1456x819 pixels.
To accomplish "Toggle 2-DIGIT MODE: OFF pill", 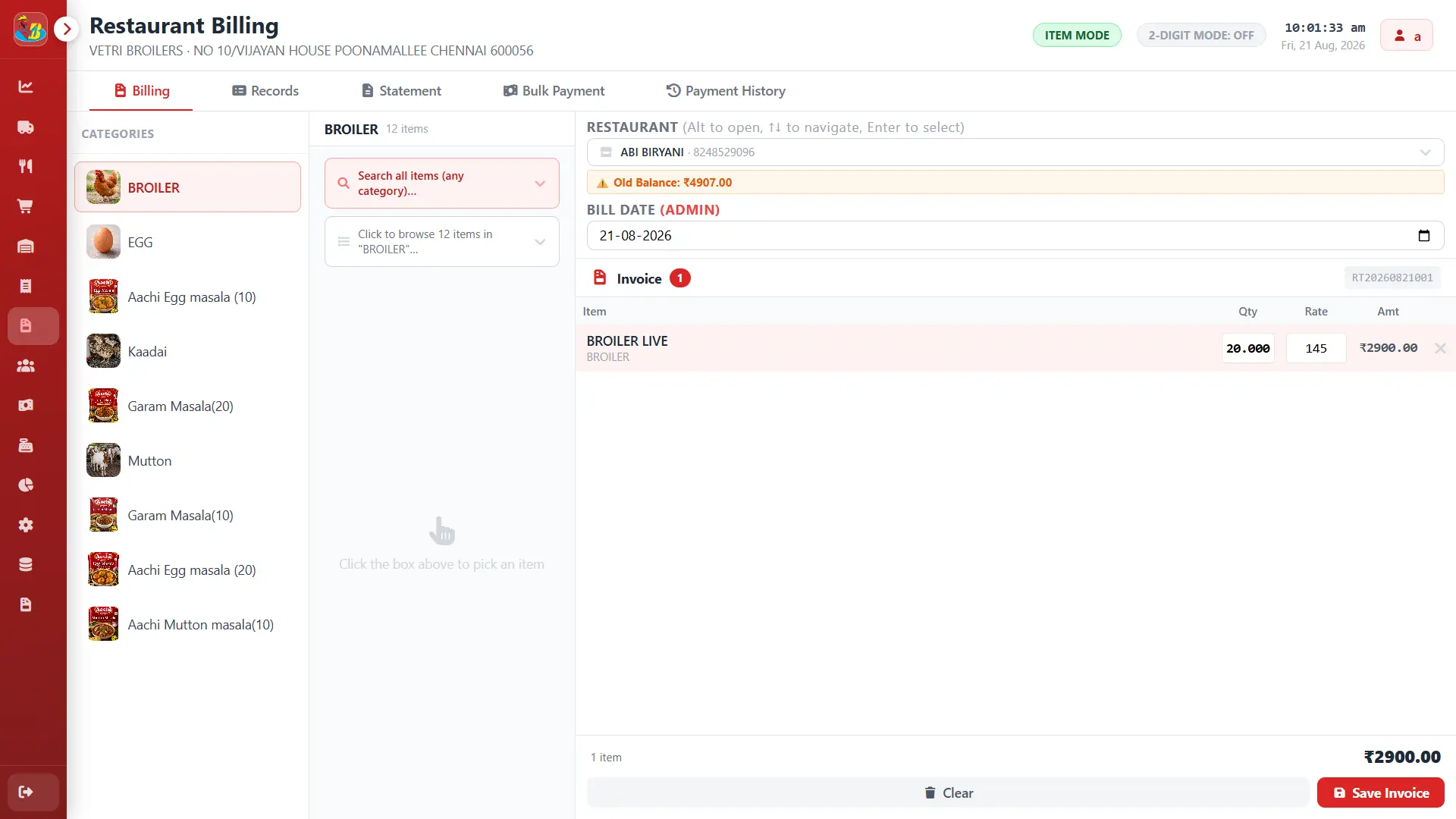I will tap(1201, 35).
